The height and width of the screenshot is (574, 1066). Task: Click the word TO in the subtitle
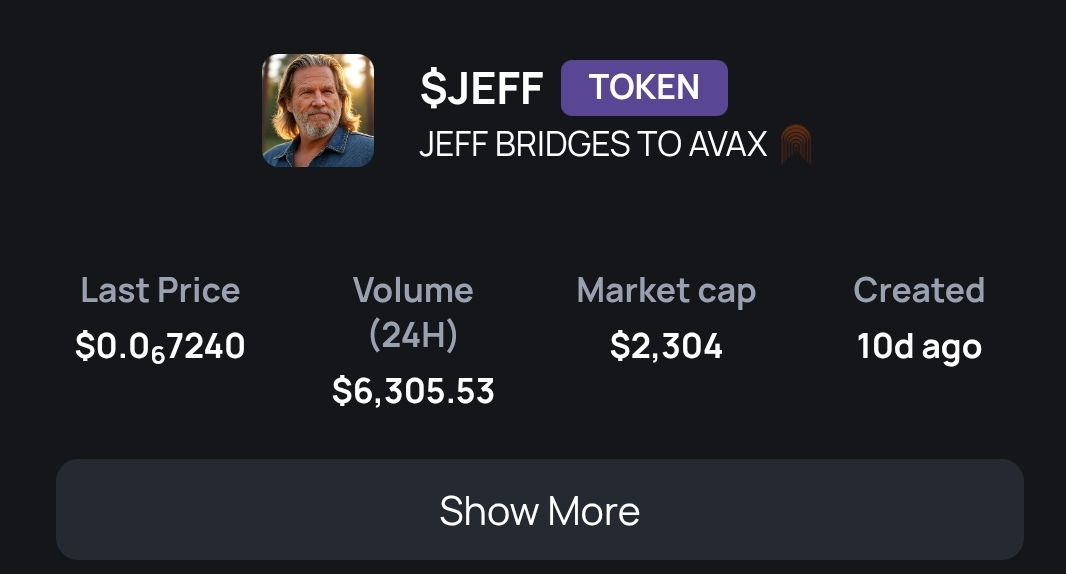click(647, 145)
